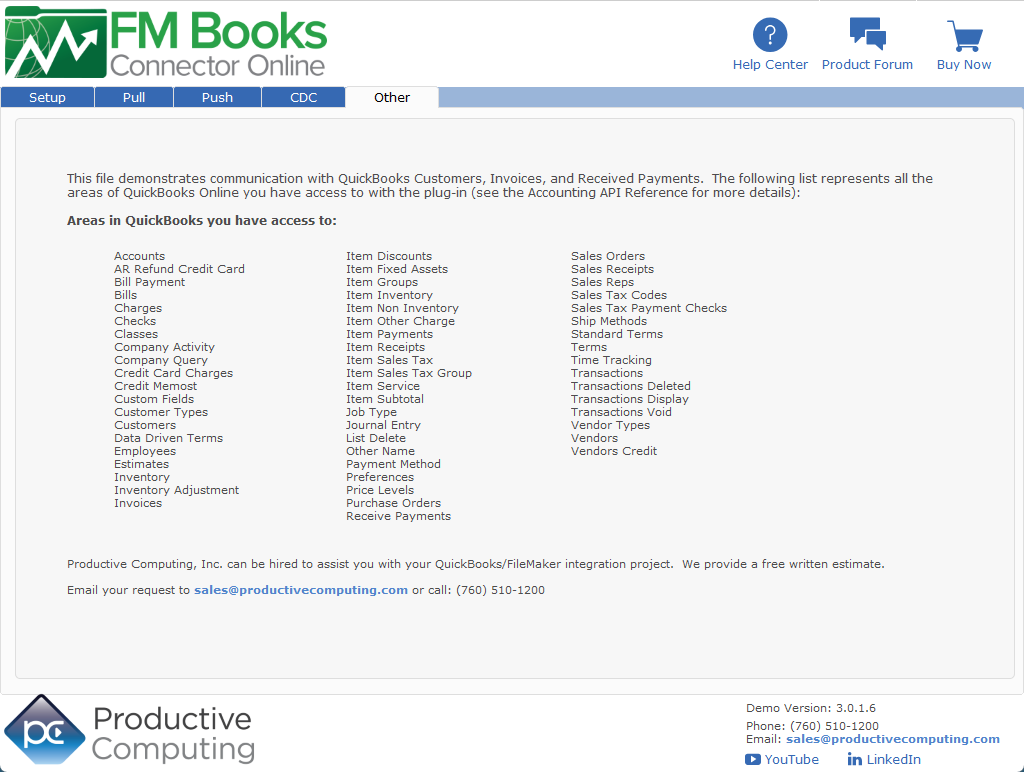Viewport: 1024px width, 772px height.
Task: Select the Other tab
Action: tap(392, 97)
